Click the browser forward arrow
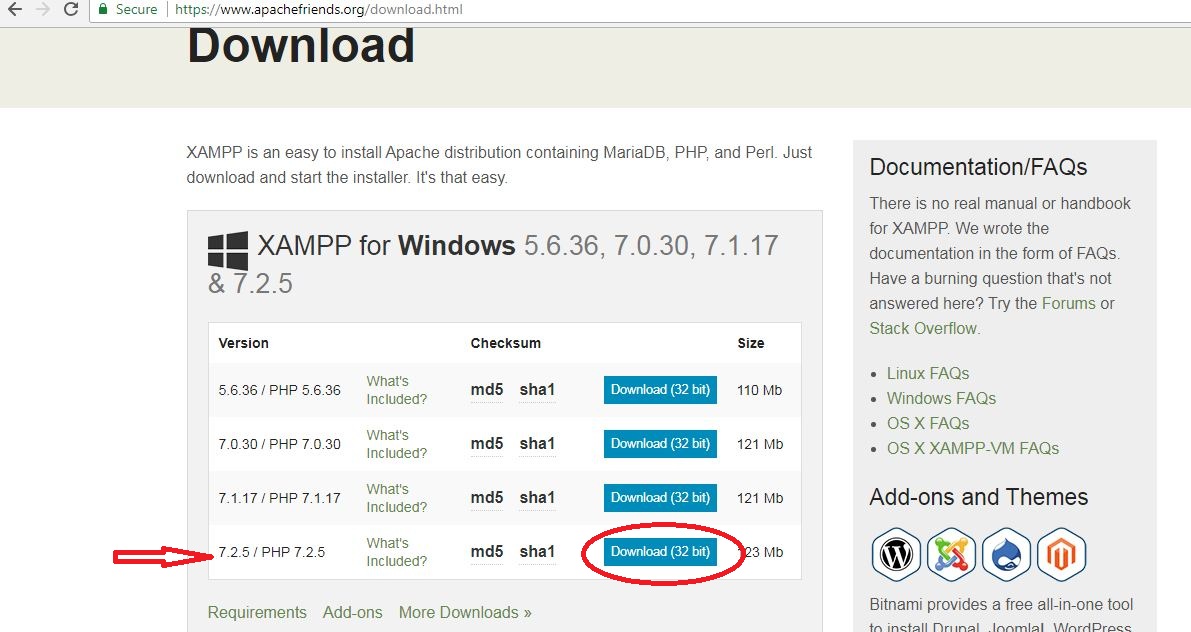The image size is (1191, 632). pos(42,10)
